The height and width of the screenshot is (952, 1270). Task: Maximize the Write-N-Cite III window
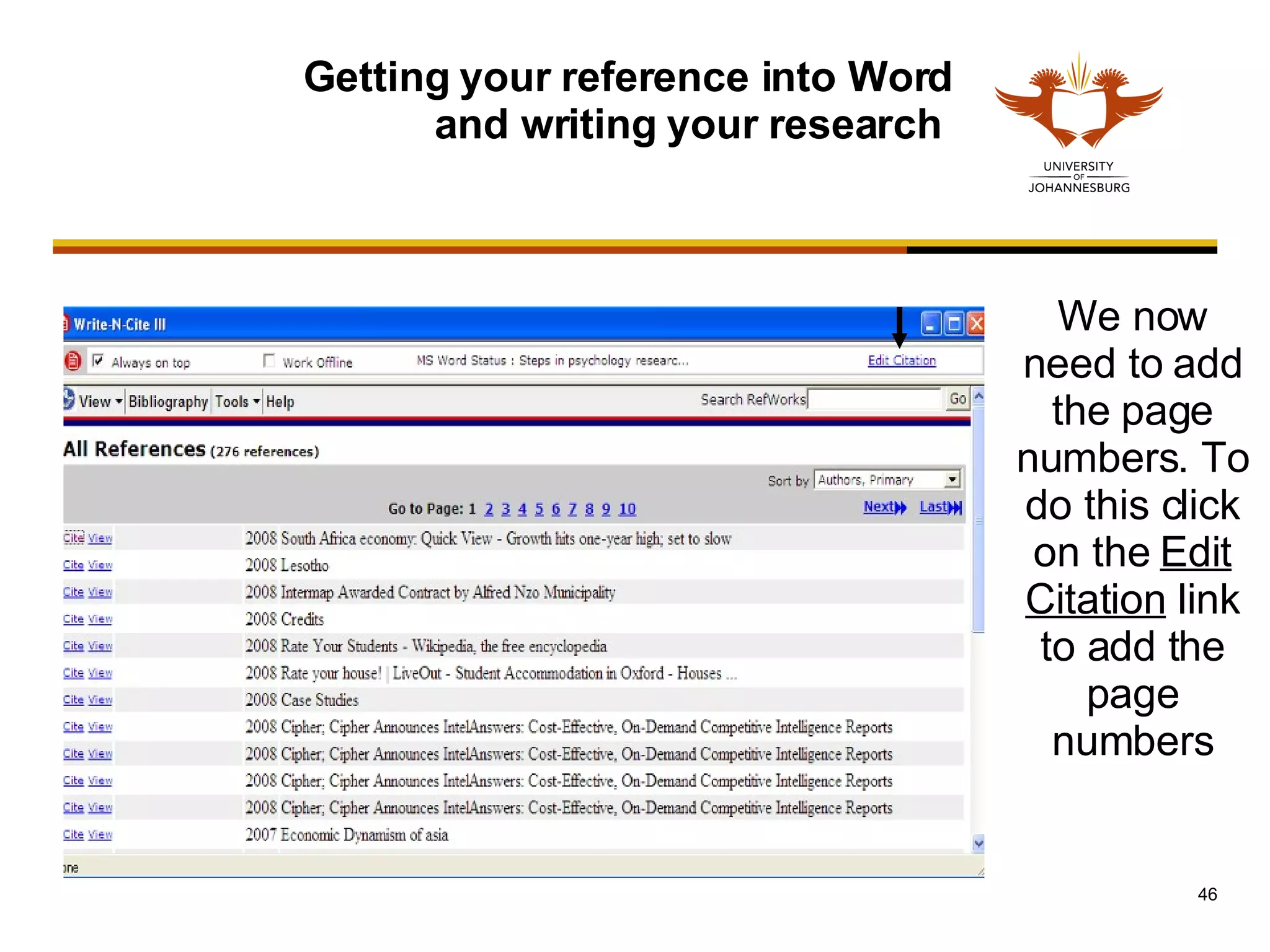[x=954, y=324]
